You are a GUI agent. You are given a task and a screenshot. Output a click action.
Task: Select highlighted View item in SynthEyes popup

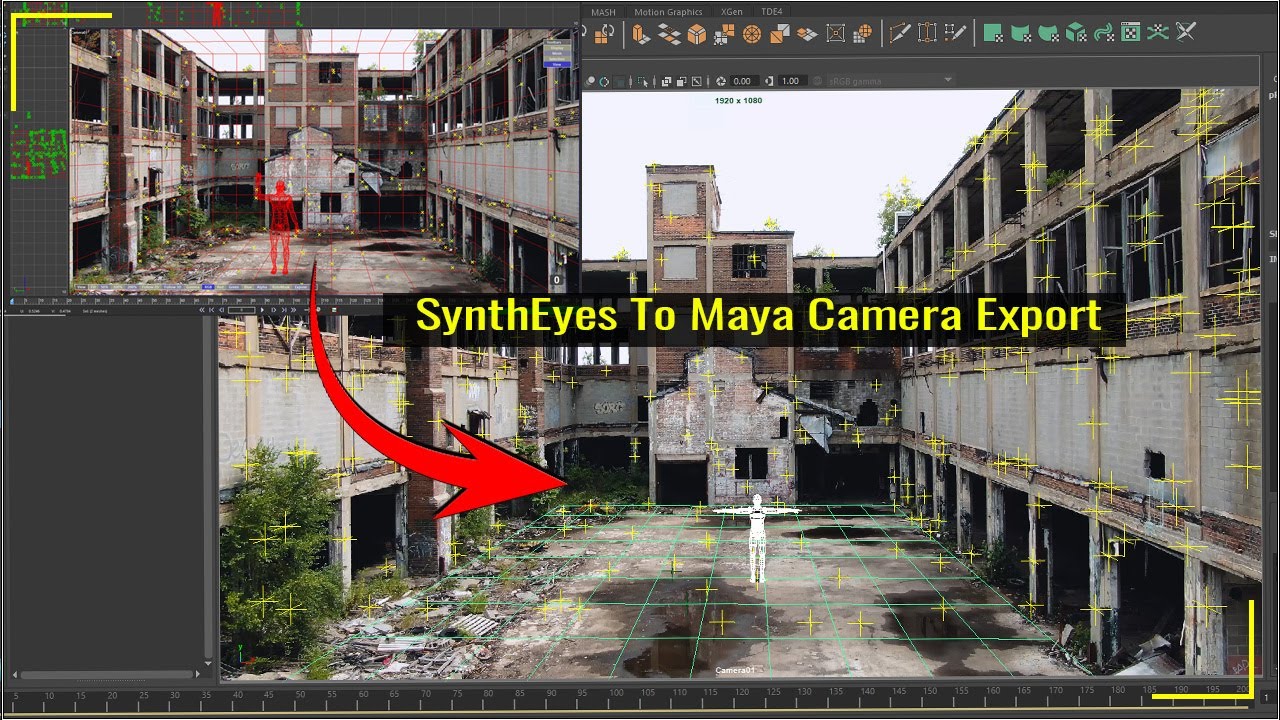tap(557, 64)
